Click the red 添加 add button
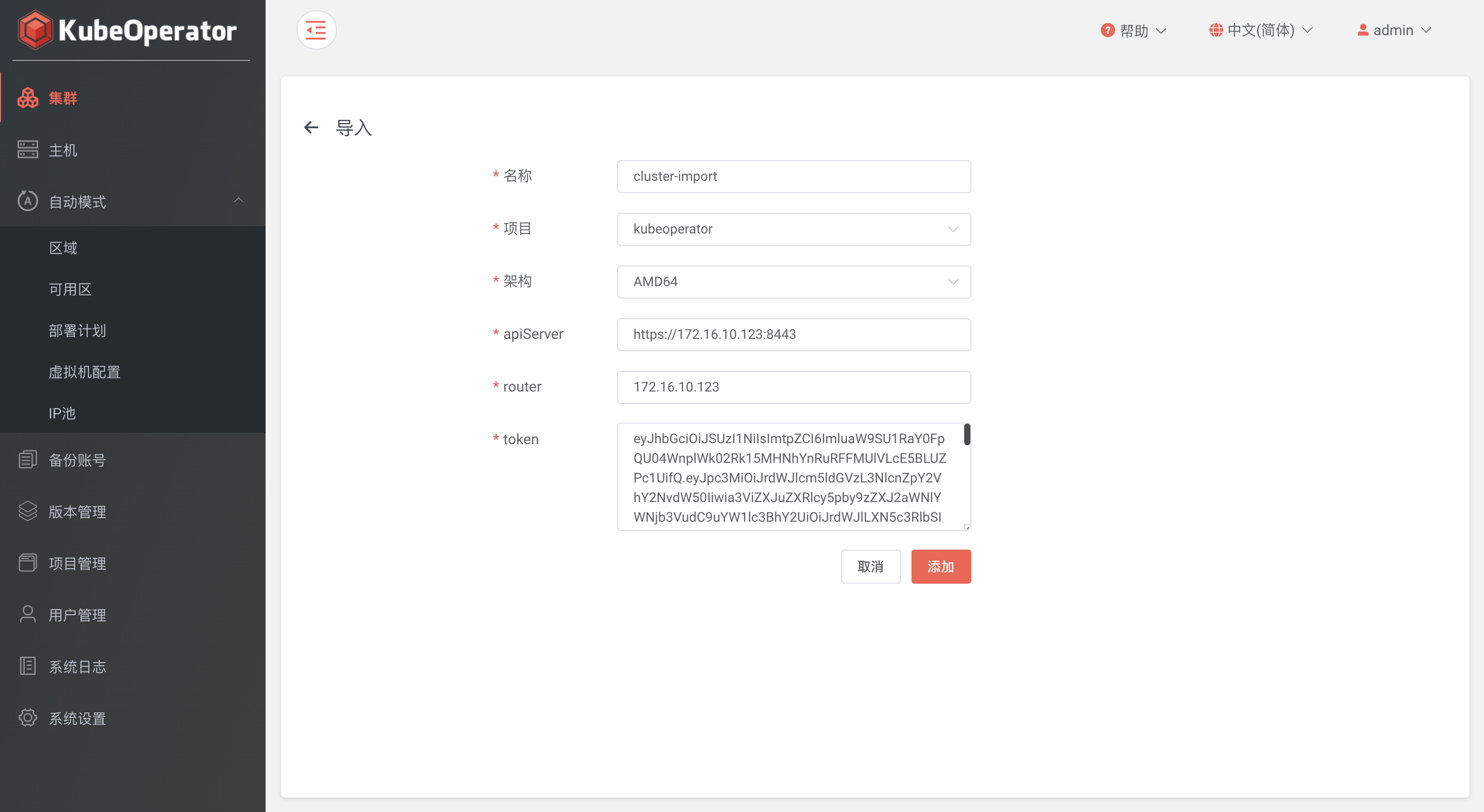The height and width of the screenshot is (812, 1484). click(x=941, y=567)
